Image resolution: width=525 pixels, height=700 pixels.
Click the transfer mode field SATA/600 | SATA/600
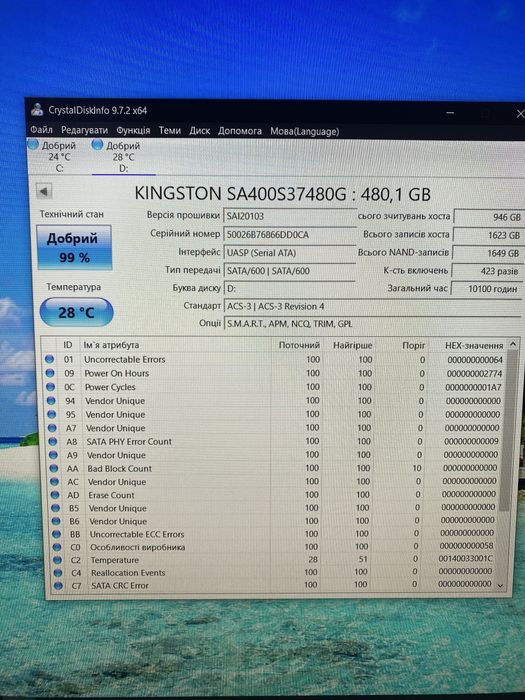tap(289, 271)
